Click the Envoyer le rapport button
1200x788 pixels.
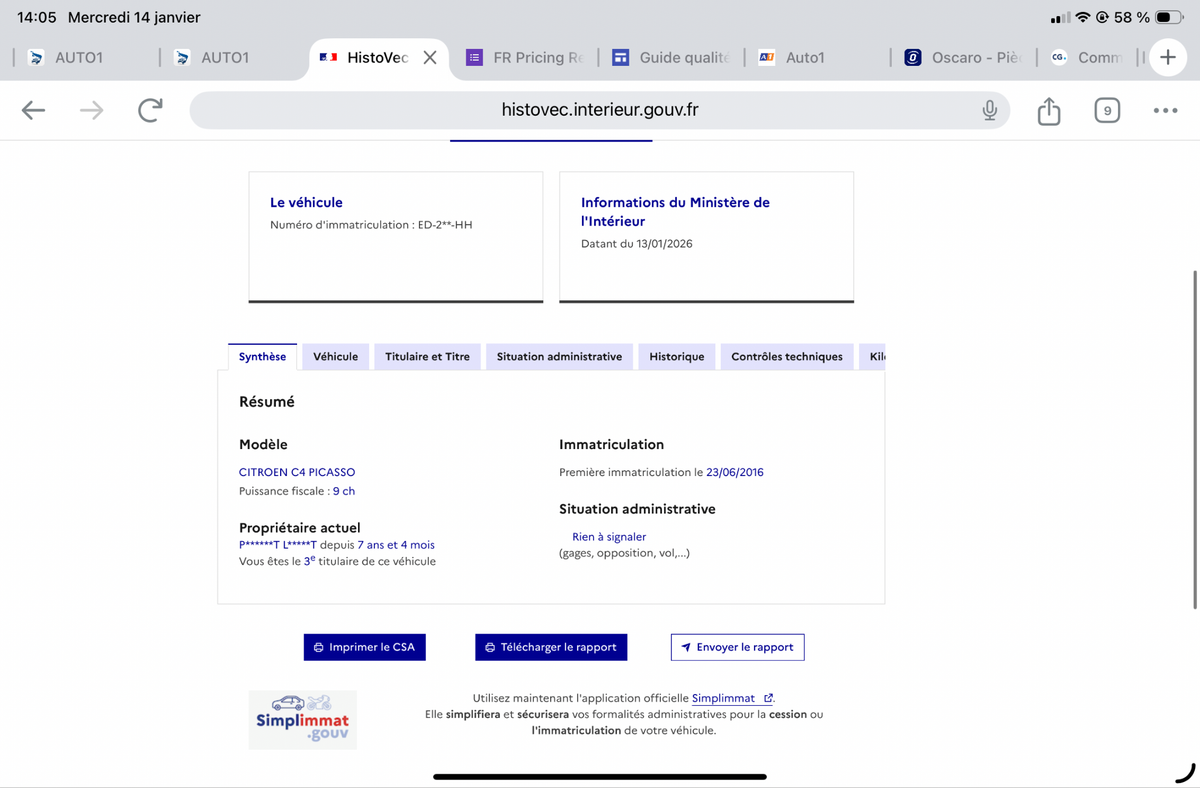[737, 647]
